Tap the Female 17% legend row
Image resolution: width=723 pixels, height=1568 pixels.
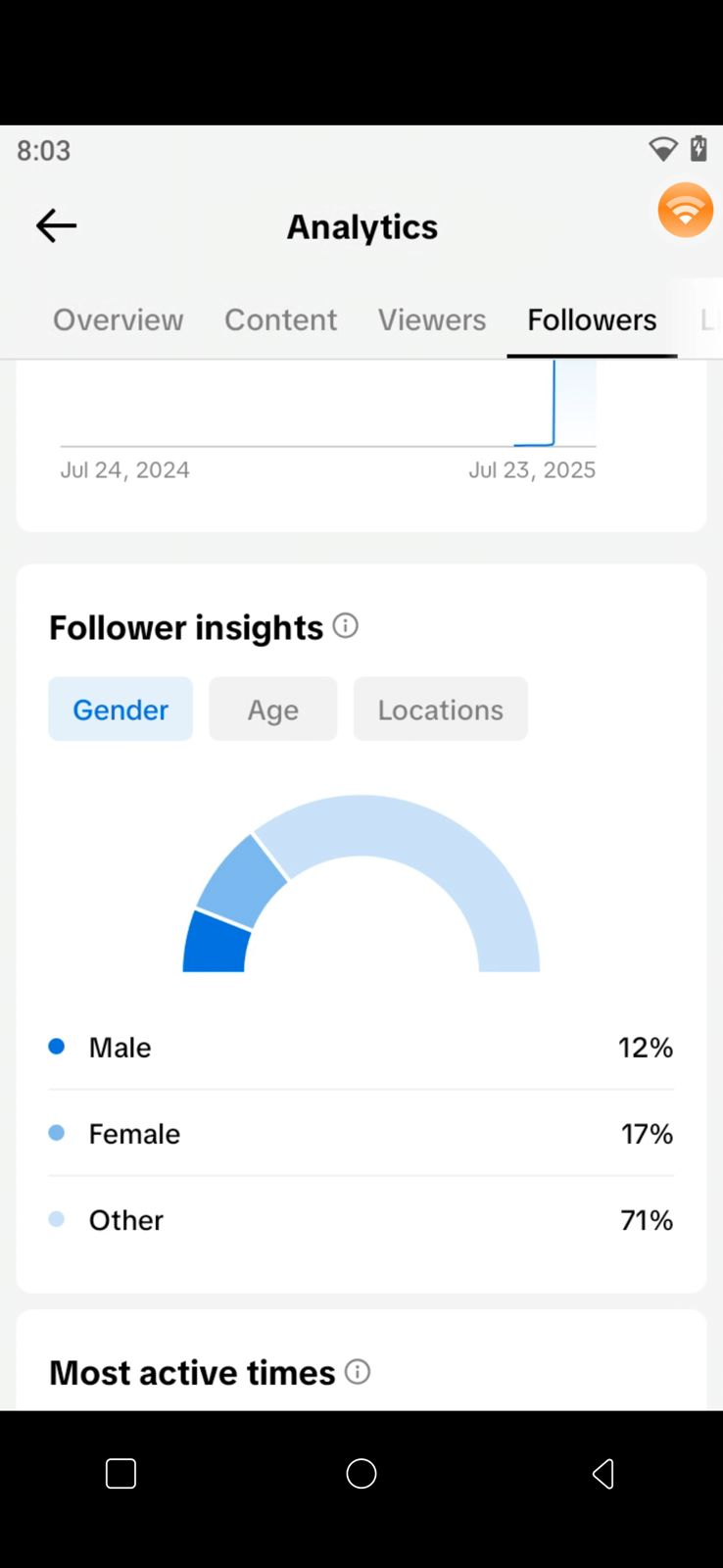pyautogui.click(x=361, y=1133)
